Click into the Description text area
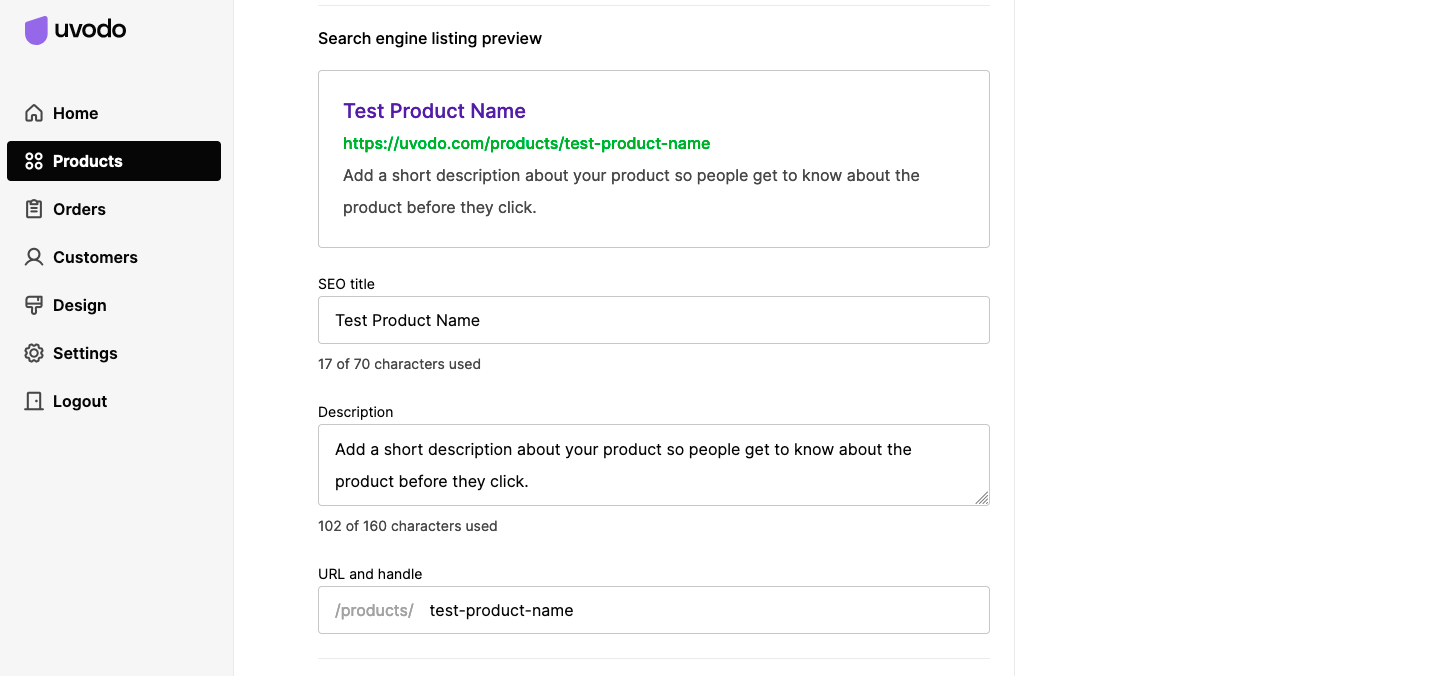Viewport: 1434px width, 676px height. click(x=653, y=465)
